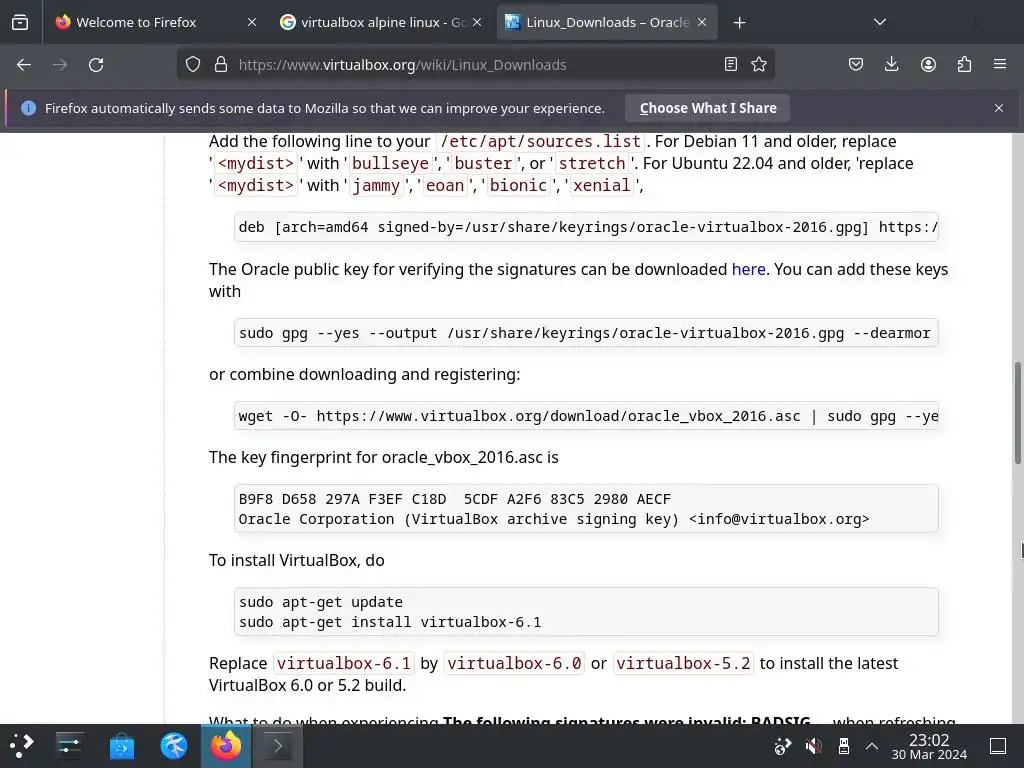Click Choose What I Share button
Image resolution: width=1024 pixels, height=768 pixels.
click(707, 108)
